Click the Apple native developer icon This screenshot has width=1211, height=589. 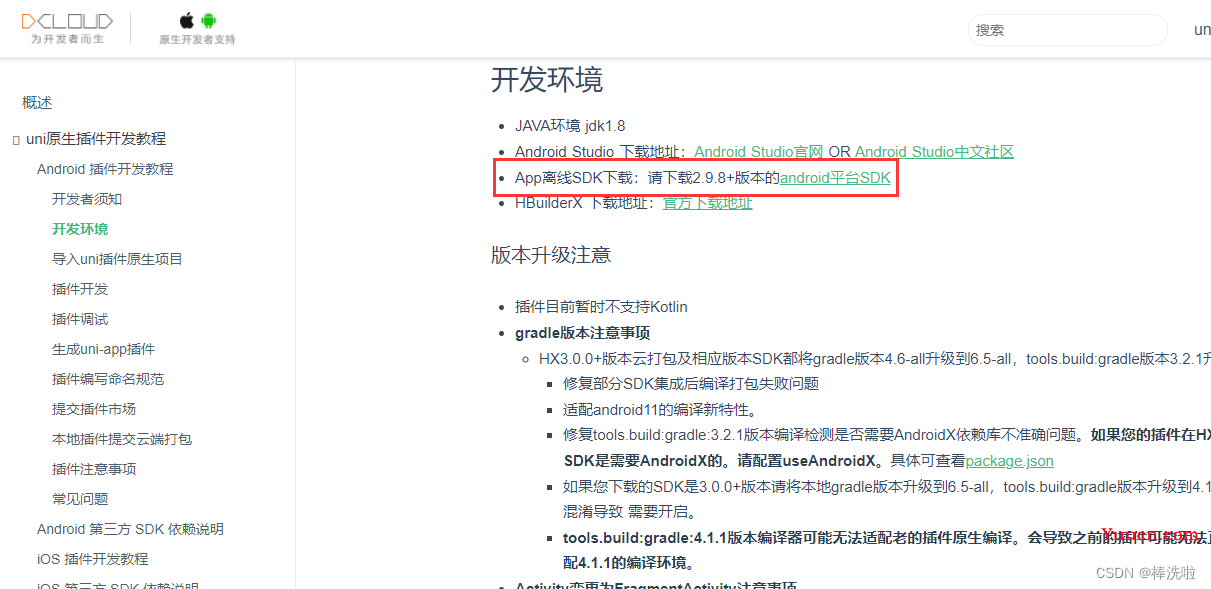point(187,20)
